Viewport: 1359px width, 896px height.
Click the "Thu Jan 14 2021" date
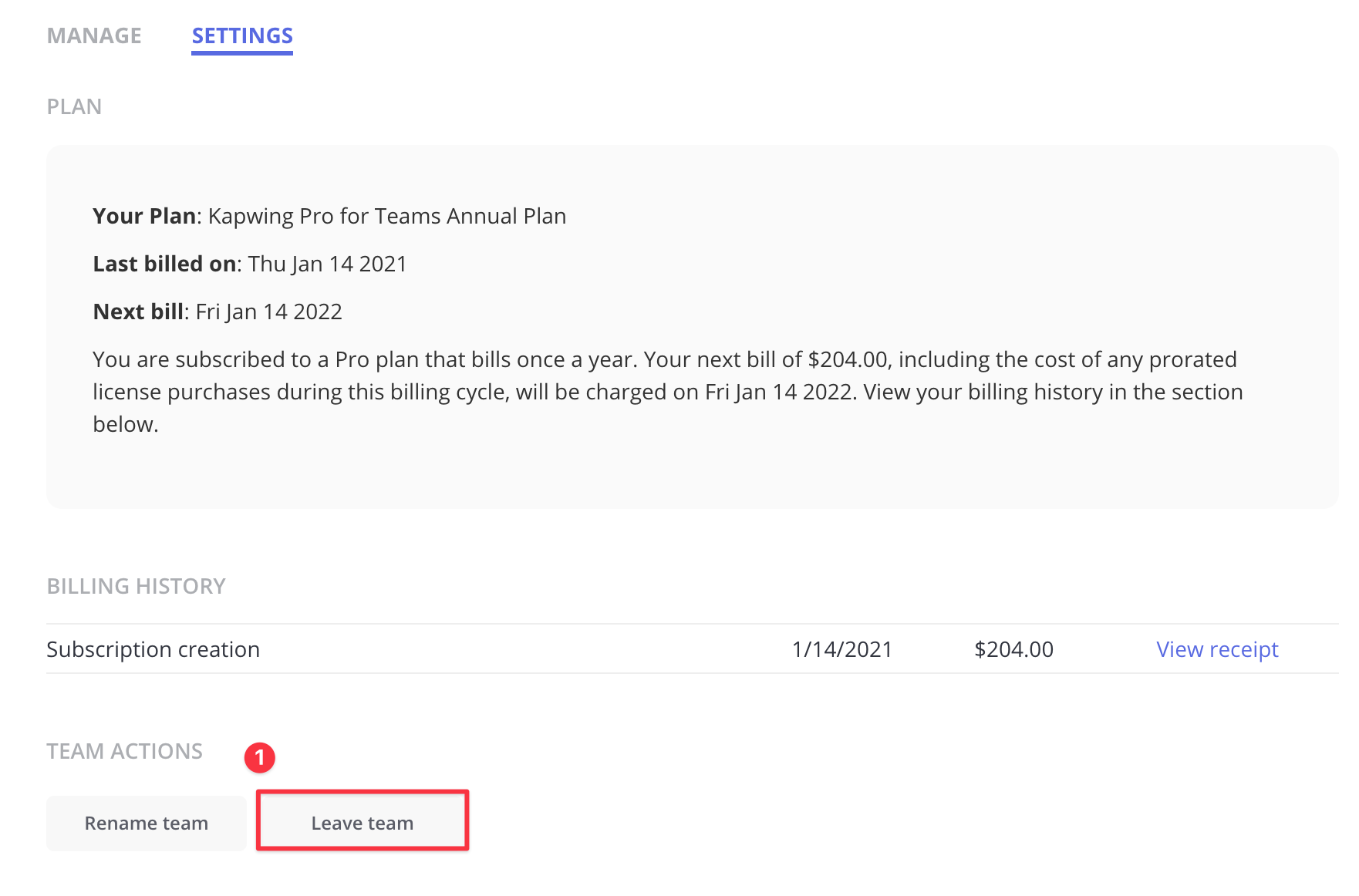327,264
